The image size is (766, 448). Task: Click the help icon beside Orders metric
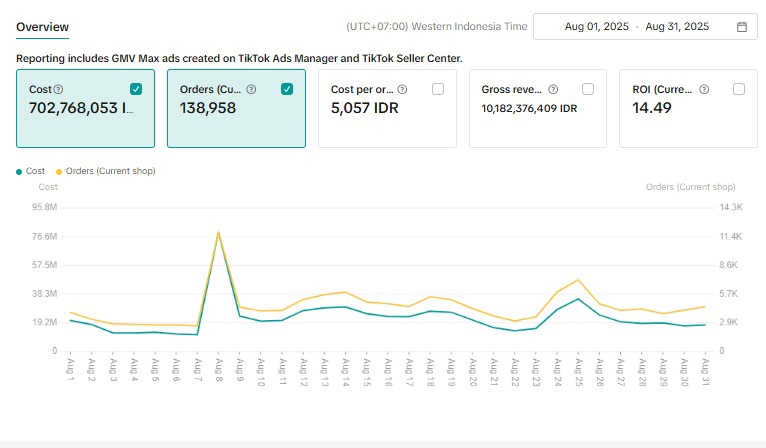point(251,90)
